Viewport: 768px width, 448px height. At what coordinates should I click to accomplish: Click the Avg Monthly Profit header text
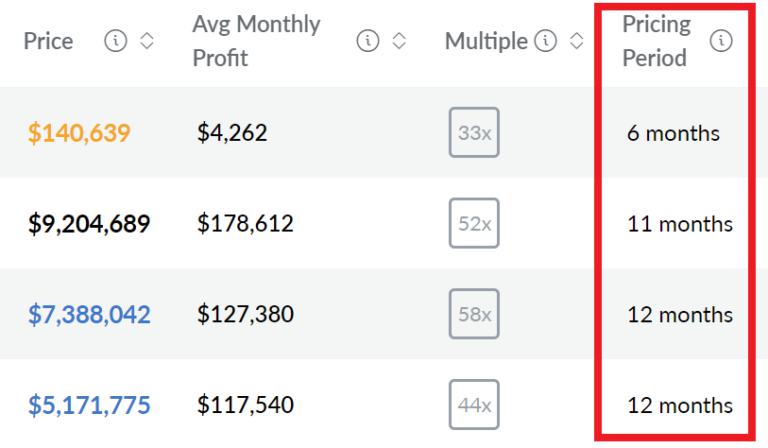click(x=256, y=41)
